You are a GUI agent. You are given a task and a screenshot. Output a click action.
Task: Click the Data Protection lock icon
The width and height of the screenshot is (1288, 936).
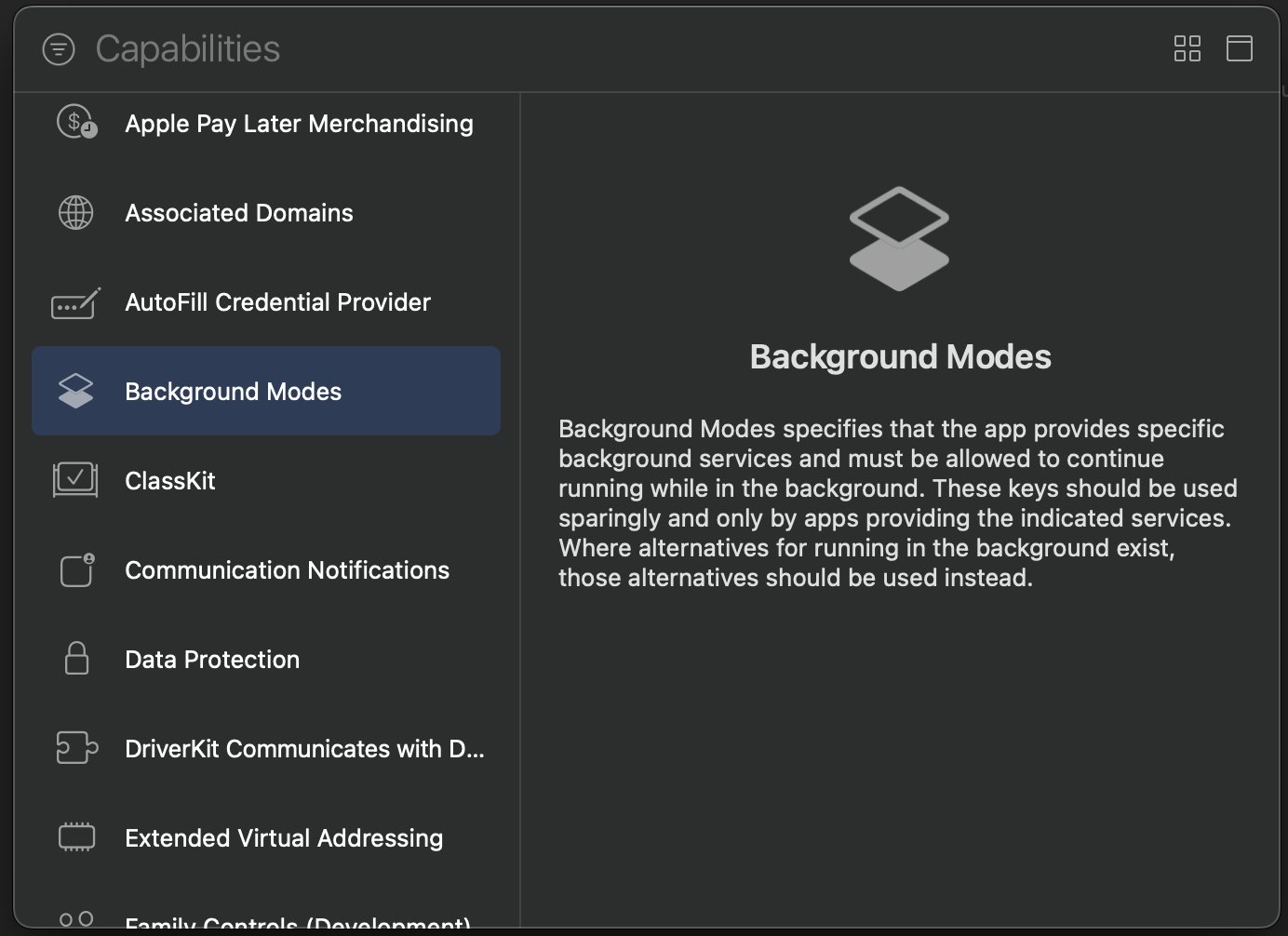coord(76,658)
